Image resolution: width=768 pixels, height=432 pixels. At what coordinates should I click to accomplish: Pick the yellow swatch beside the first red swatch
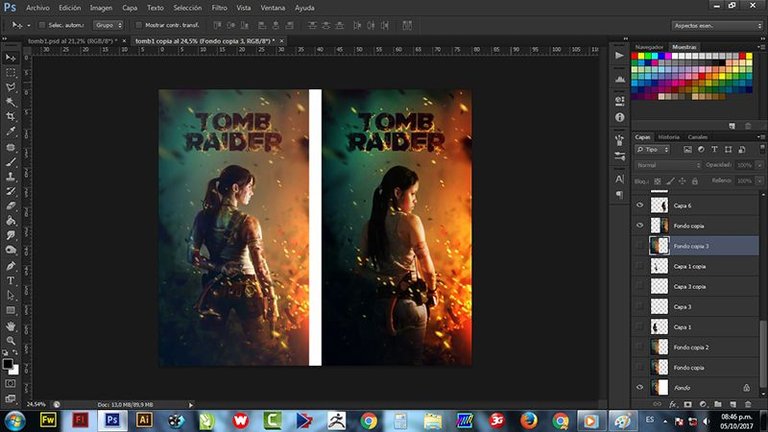tap(641, 56)
